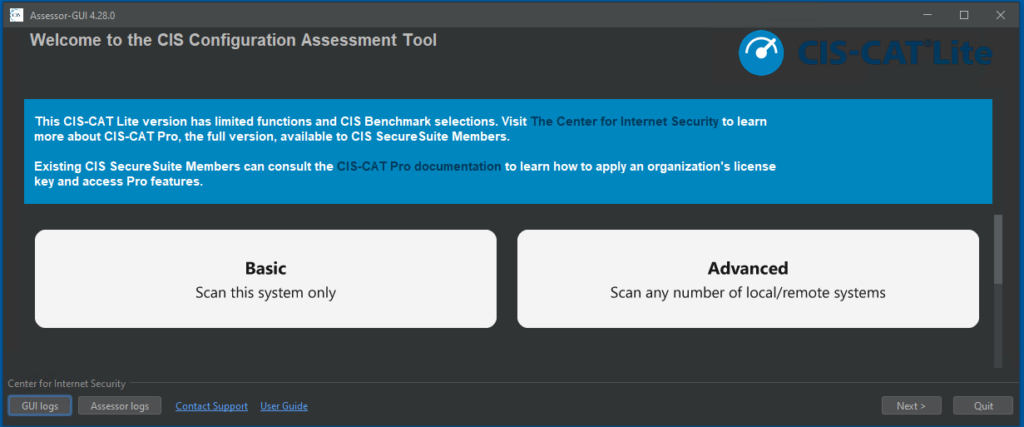Close the Assessor-GUI window
Screen dimensions: 1024x427
coord(999,15)
